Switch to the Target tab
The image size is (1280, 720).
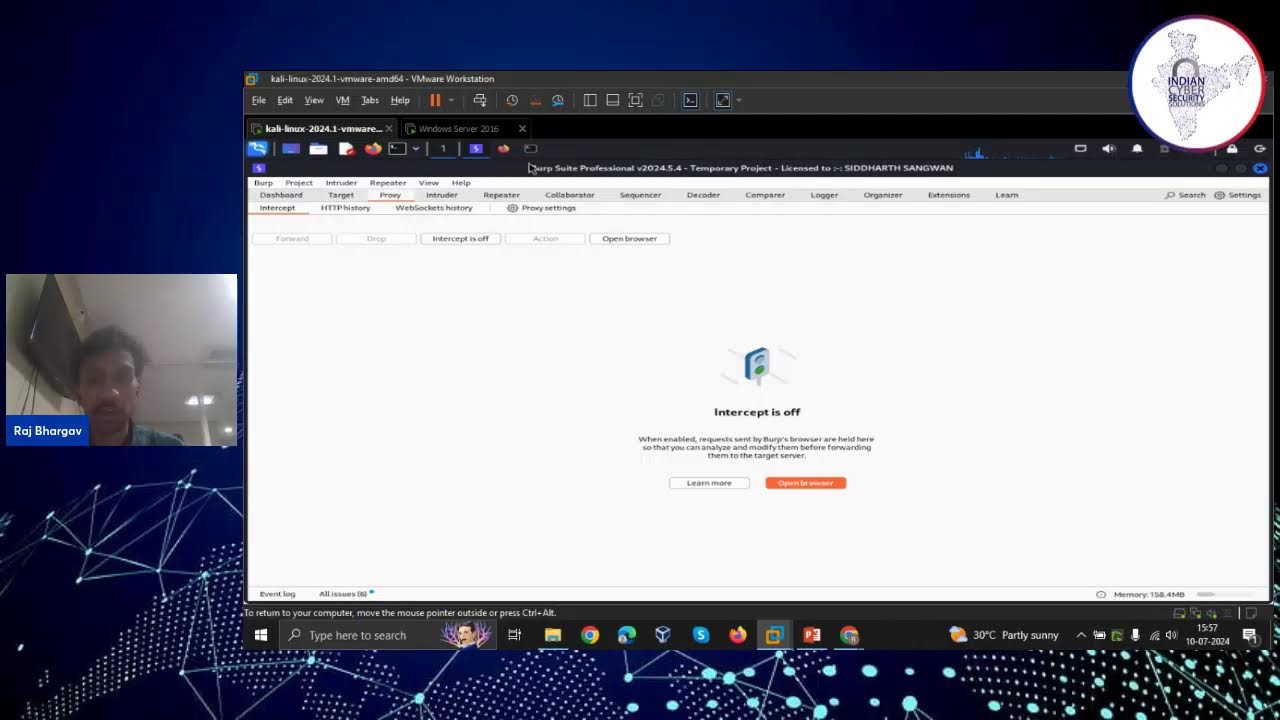click(341, 195)
